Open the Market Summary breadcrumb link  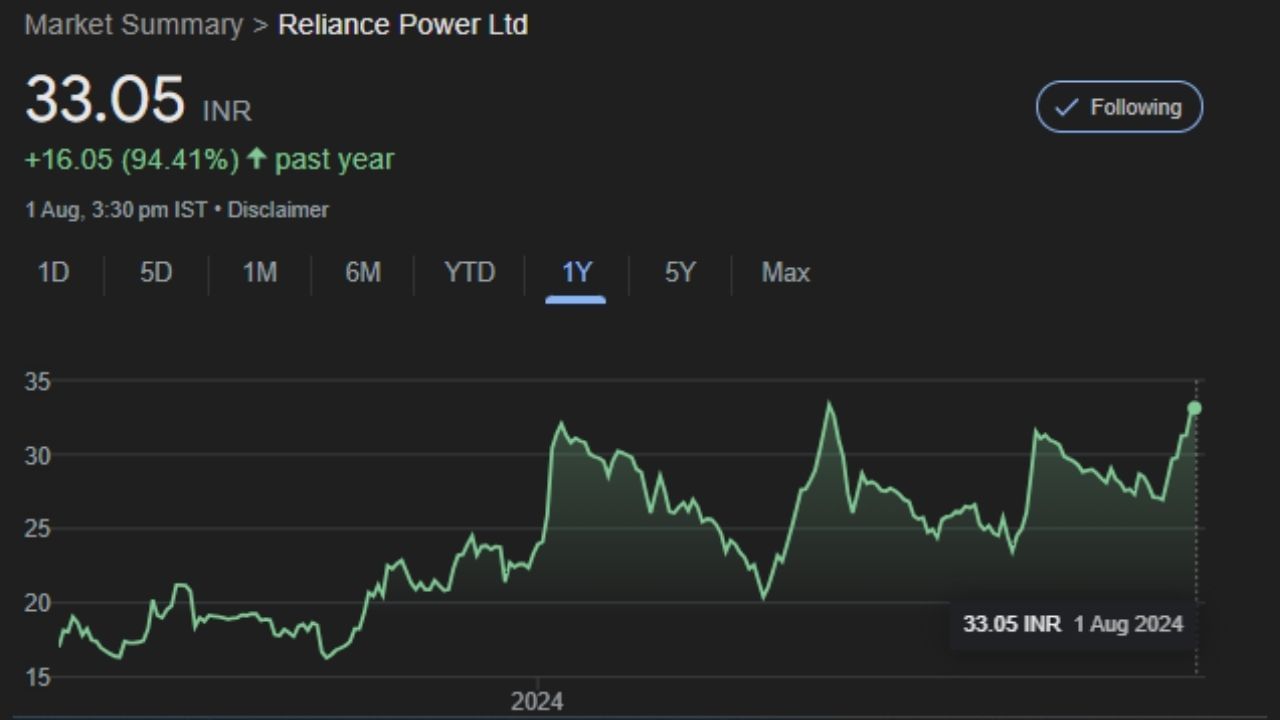point(134,25)
